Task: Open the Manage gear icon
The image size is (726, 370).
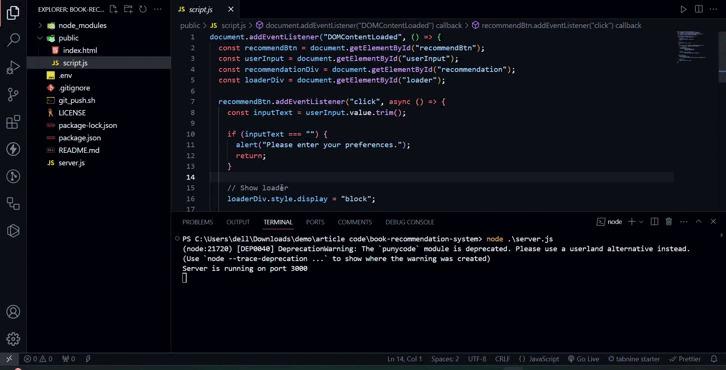Action: tap(13, 339)
